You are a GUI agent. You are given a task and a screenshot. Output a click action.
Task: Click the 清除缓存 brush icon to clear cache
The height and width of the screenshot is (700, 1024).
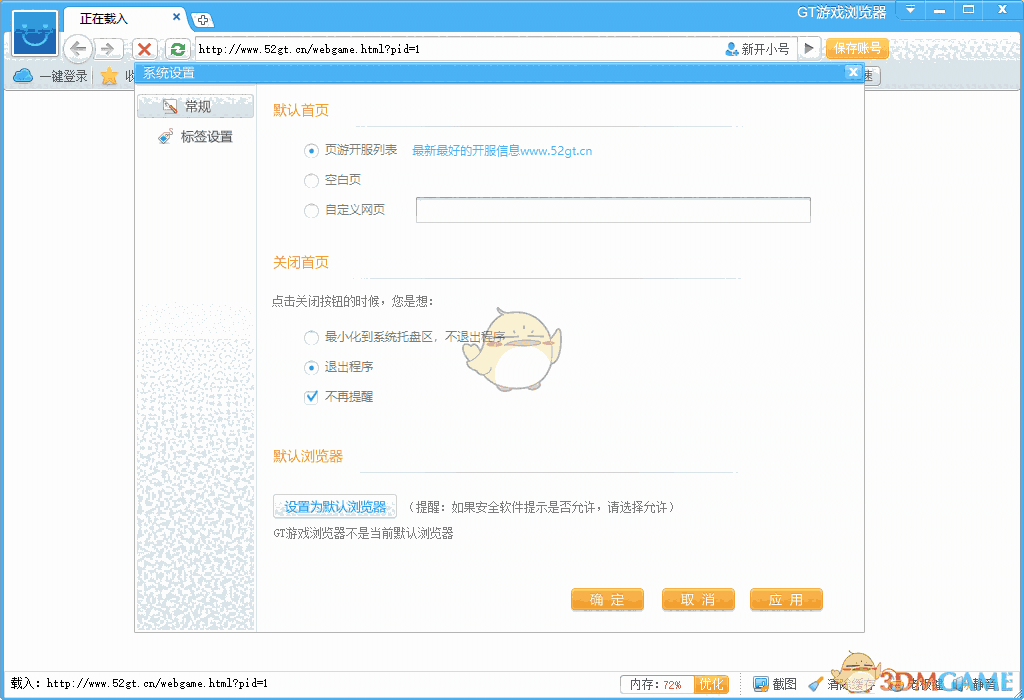pyautogui.click(x=815, y=684)
